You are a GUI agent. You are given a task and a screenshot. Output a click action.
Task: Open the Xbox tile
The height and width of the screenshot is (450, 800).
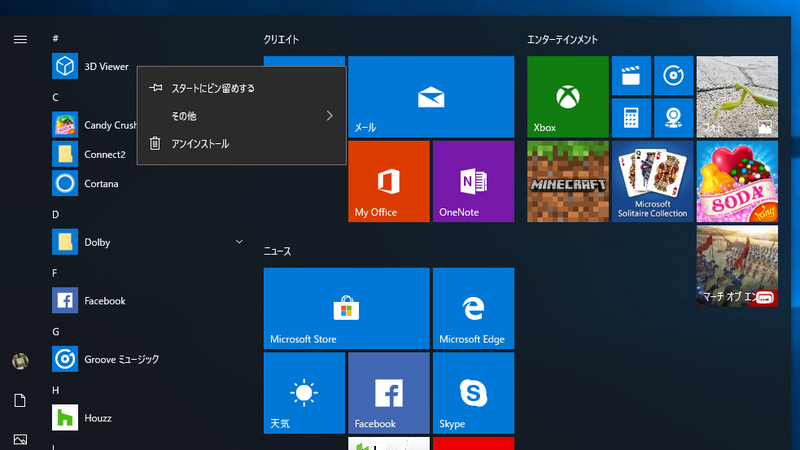click(568, 97)
